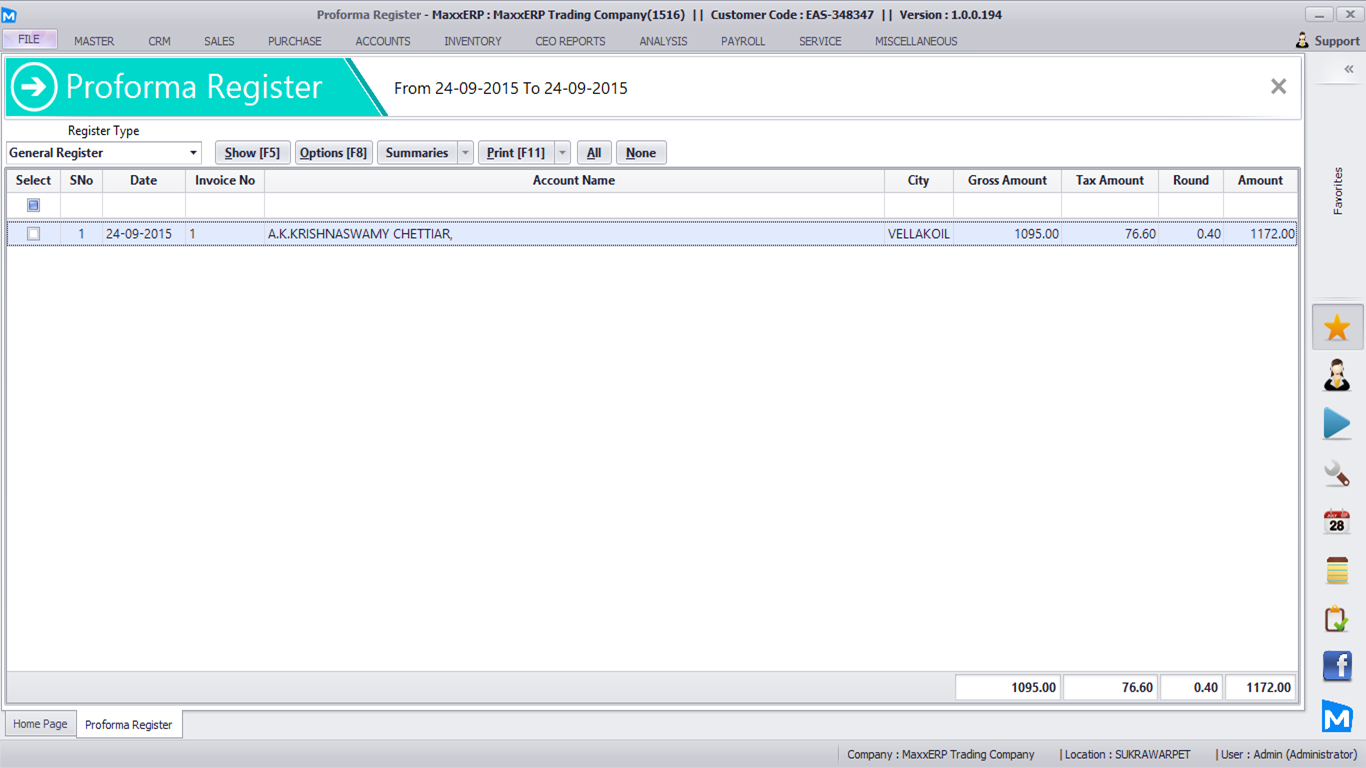Sort by the Gross Amount column header
1366x768 pixels.
click(1007, 181)
